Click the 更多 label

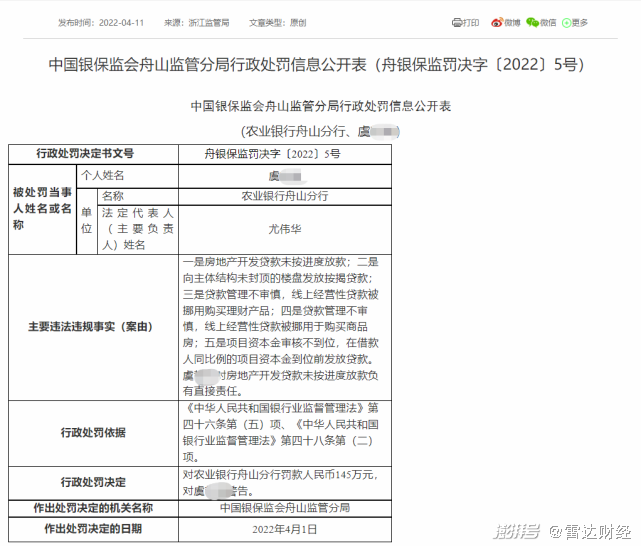[579, 22]
